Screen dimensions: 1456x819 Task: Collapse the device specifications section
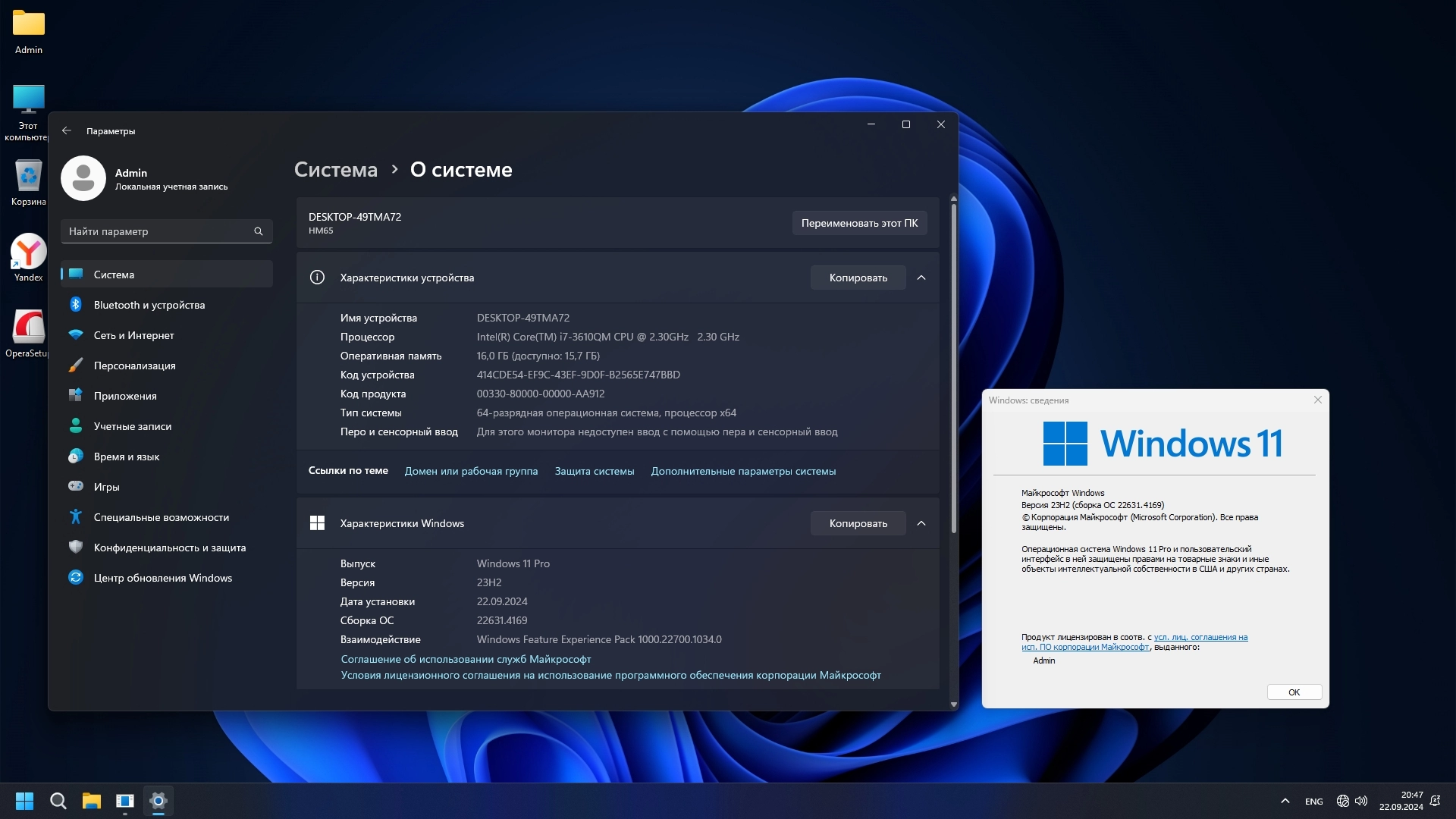[x=921, y=278]
